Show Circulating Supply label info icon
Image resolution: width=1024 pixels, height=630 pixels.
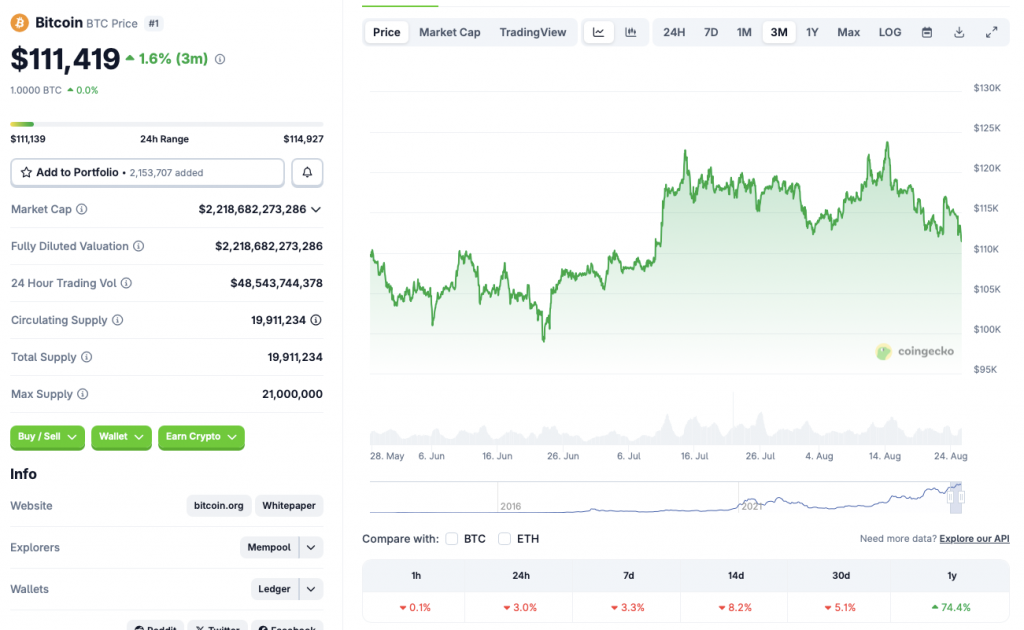click(118, 320)
